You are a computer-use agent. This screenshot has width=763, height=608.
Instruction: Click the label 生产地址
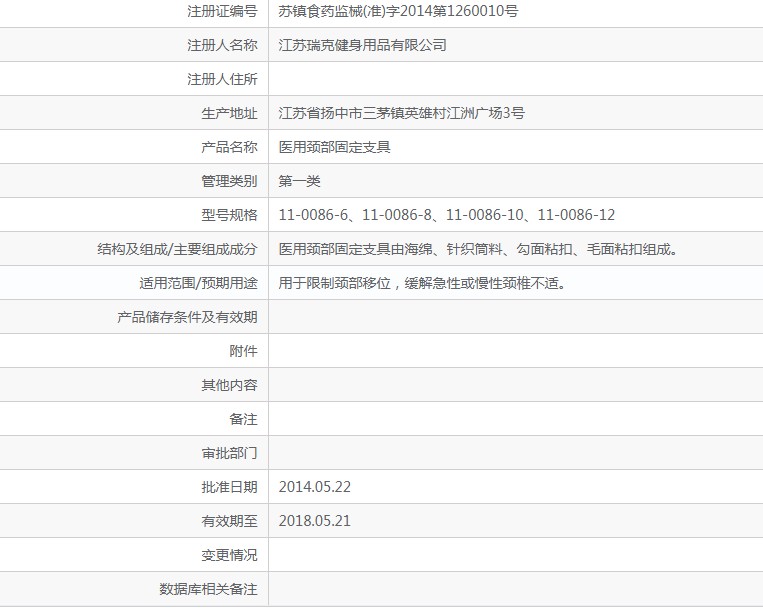click(x=229, y=113)
